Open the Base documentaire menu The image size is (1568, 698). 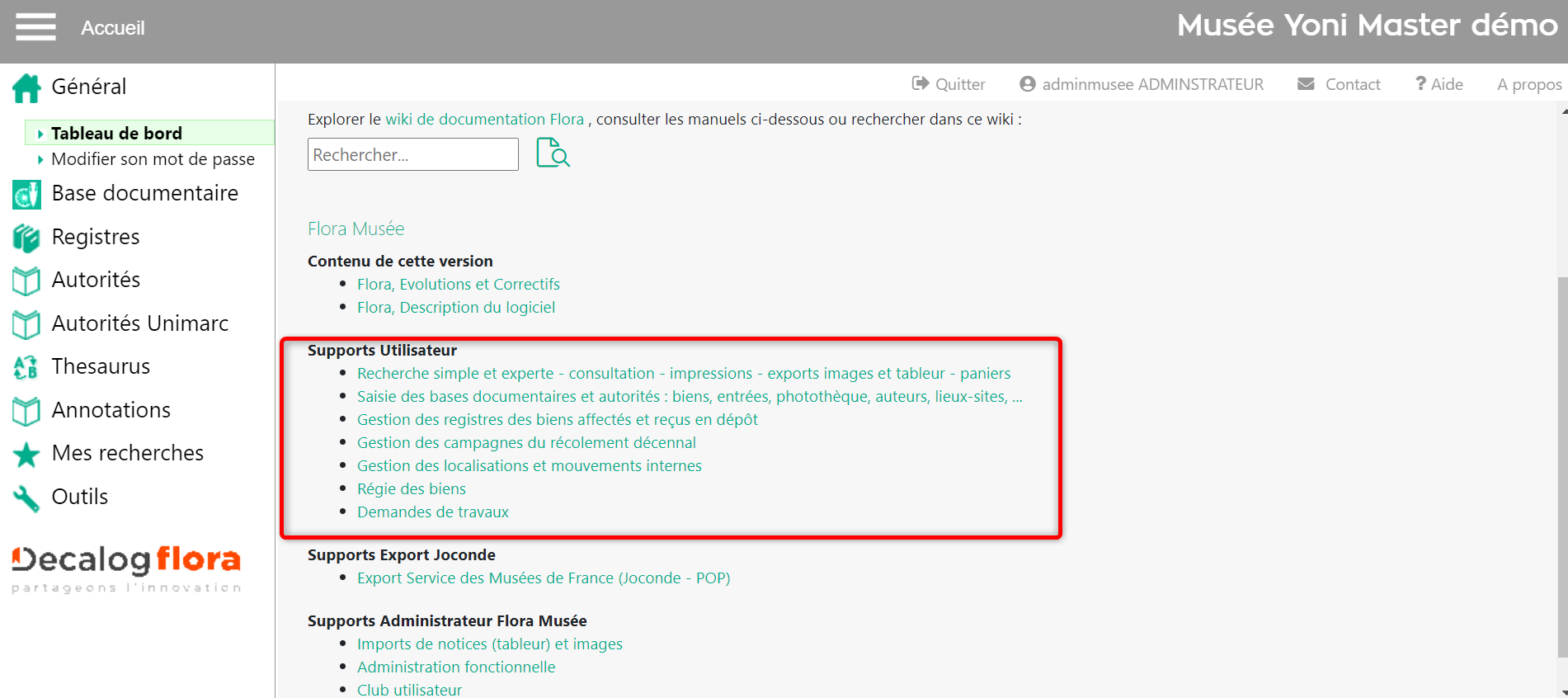tap(145, 193)
